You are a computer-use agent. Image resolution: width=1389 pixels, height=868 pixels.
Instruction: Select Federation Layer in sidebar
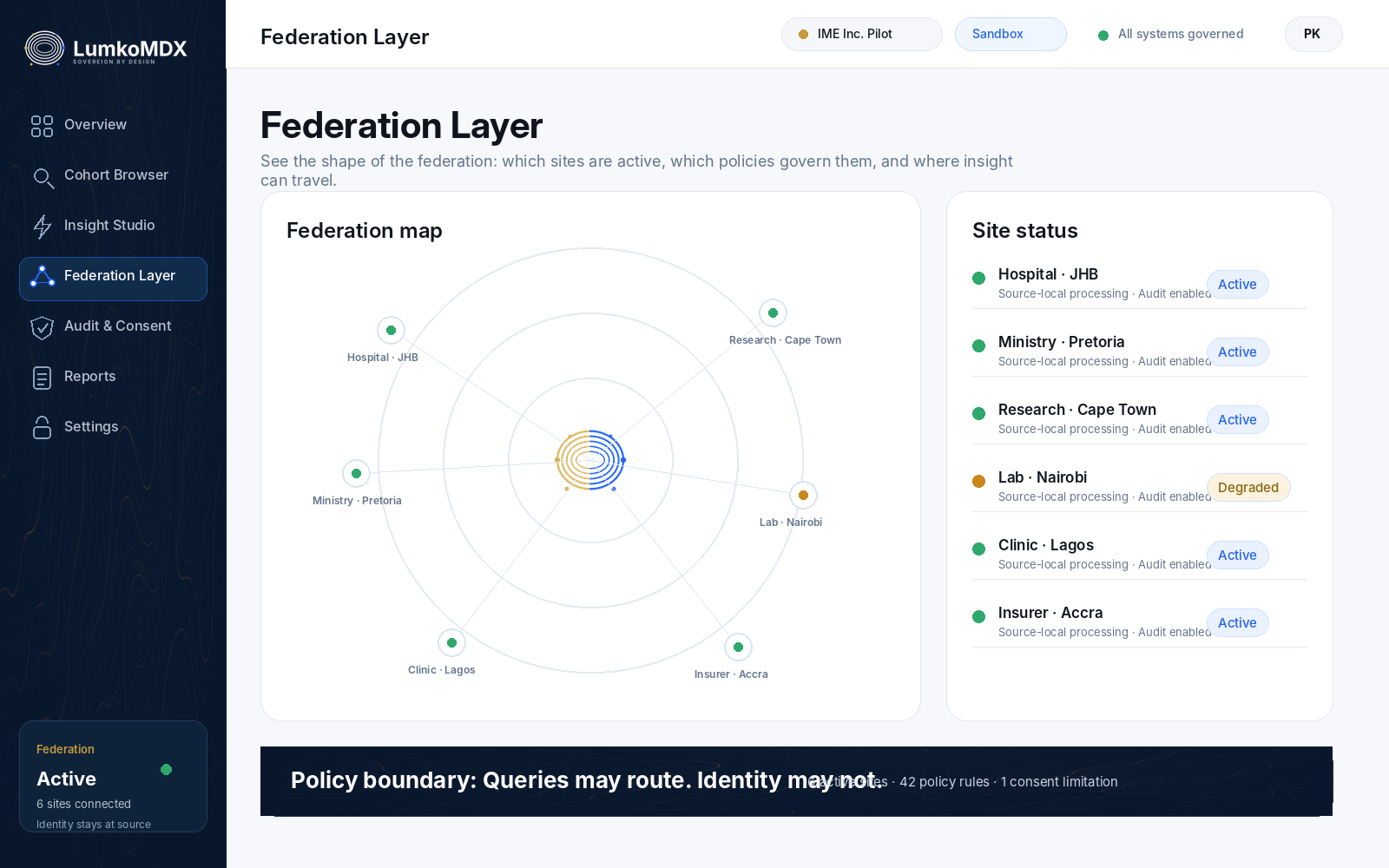[113, 279]
